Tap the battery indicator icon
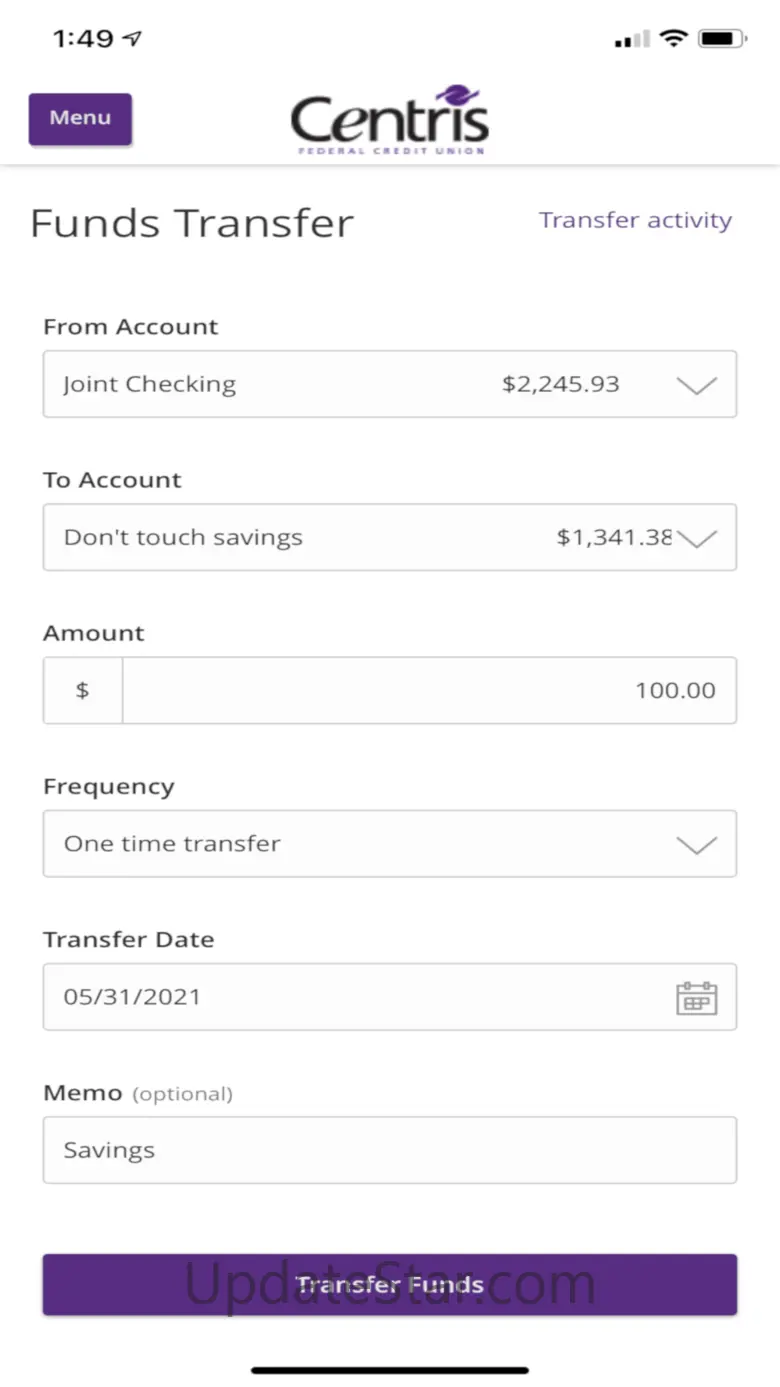 721,39
